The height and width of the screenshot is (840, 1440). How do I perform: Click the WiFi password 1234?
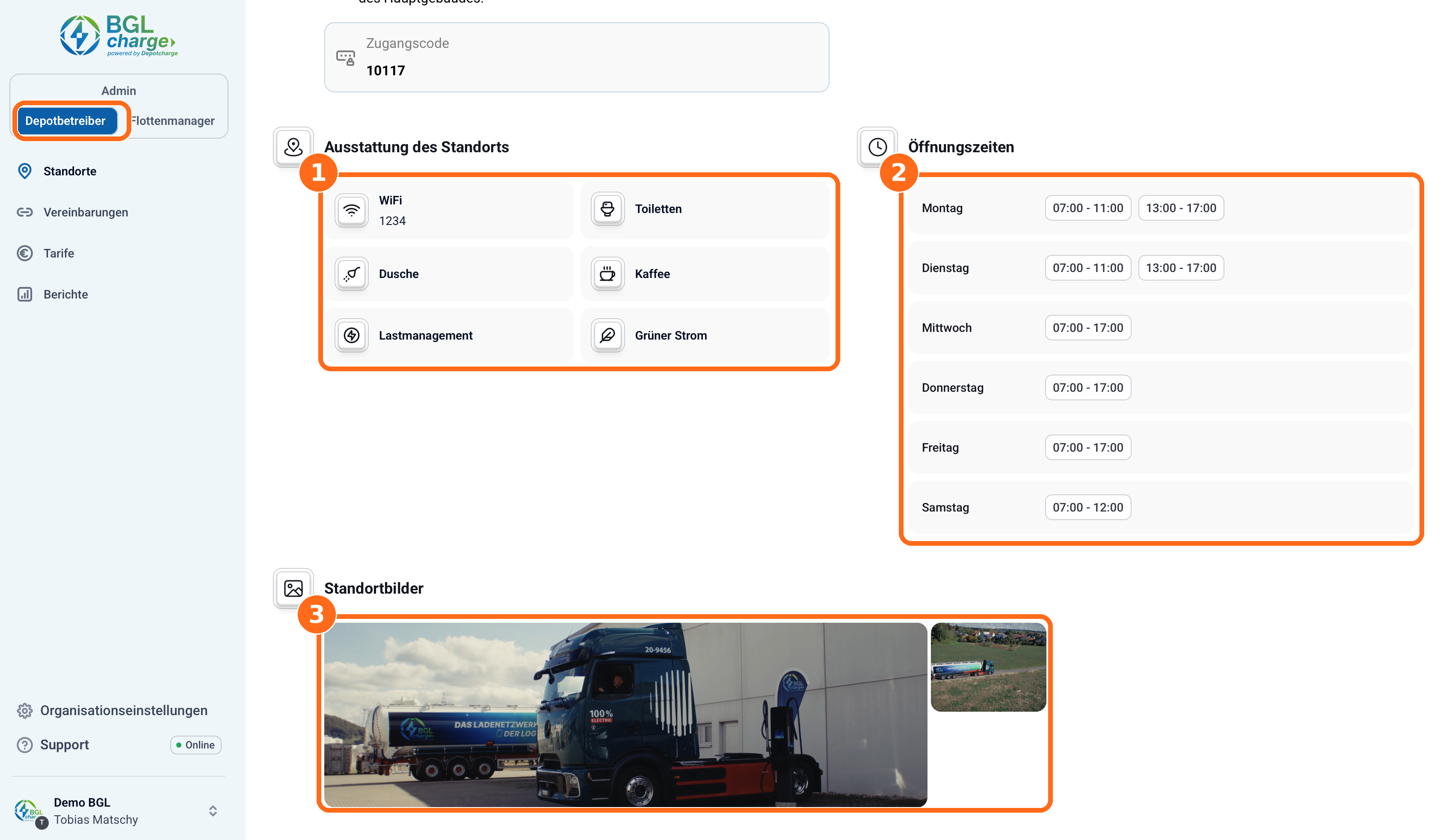393,221
